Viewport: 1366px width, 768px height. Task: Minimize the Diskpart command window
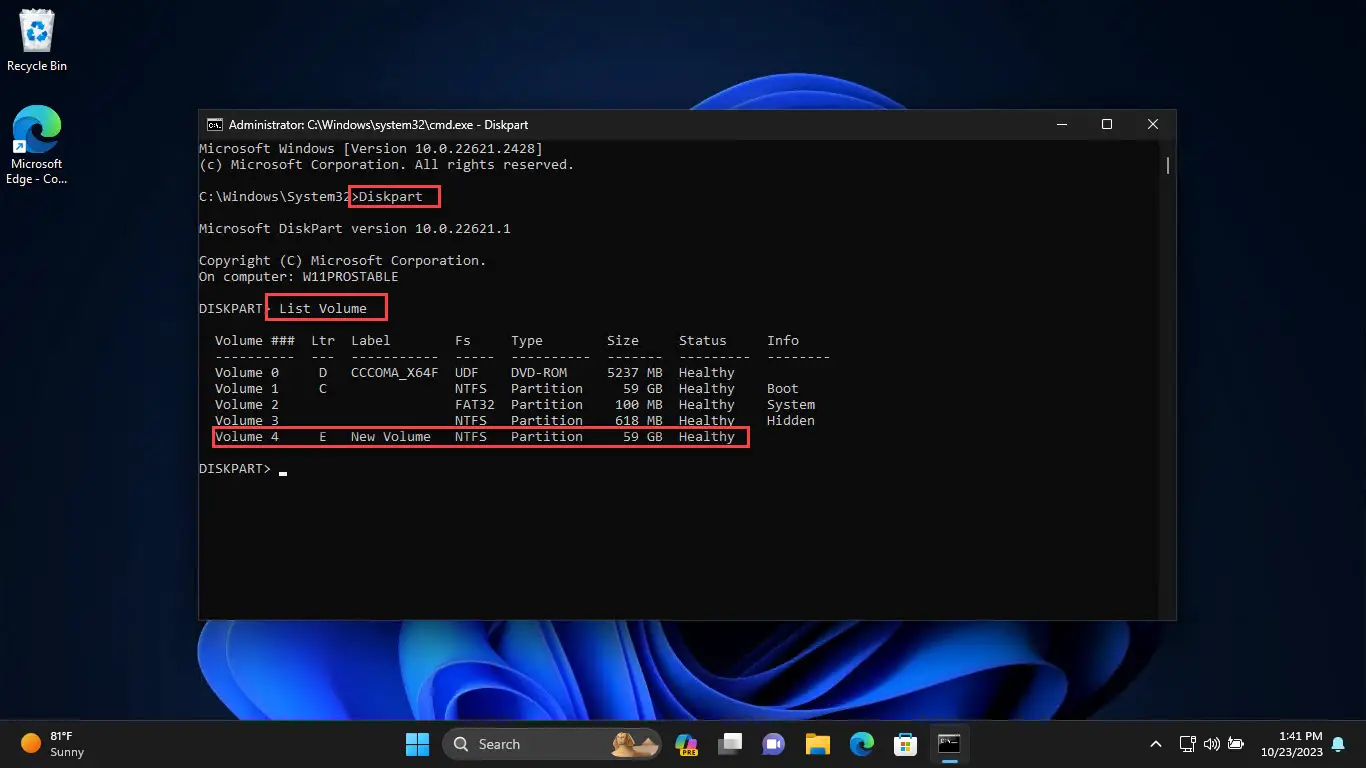(1061, 125)
